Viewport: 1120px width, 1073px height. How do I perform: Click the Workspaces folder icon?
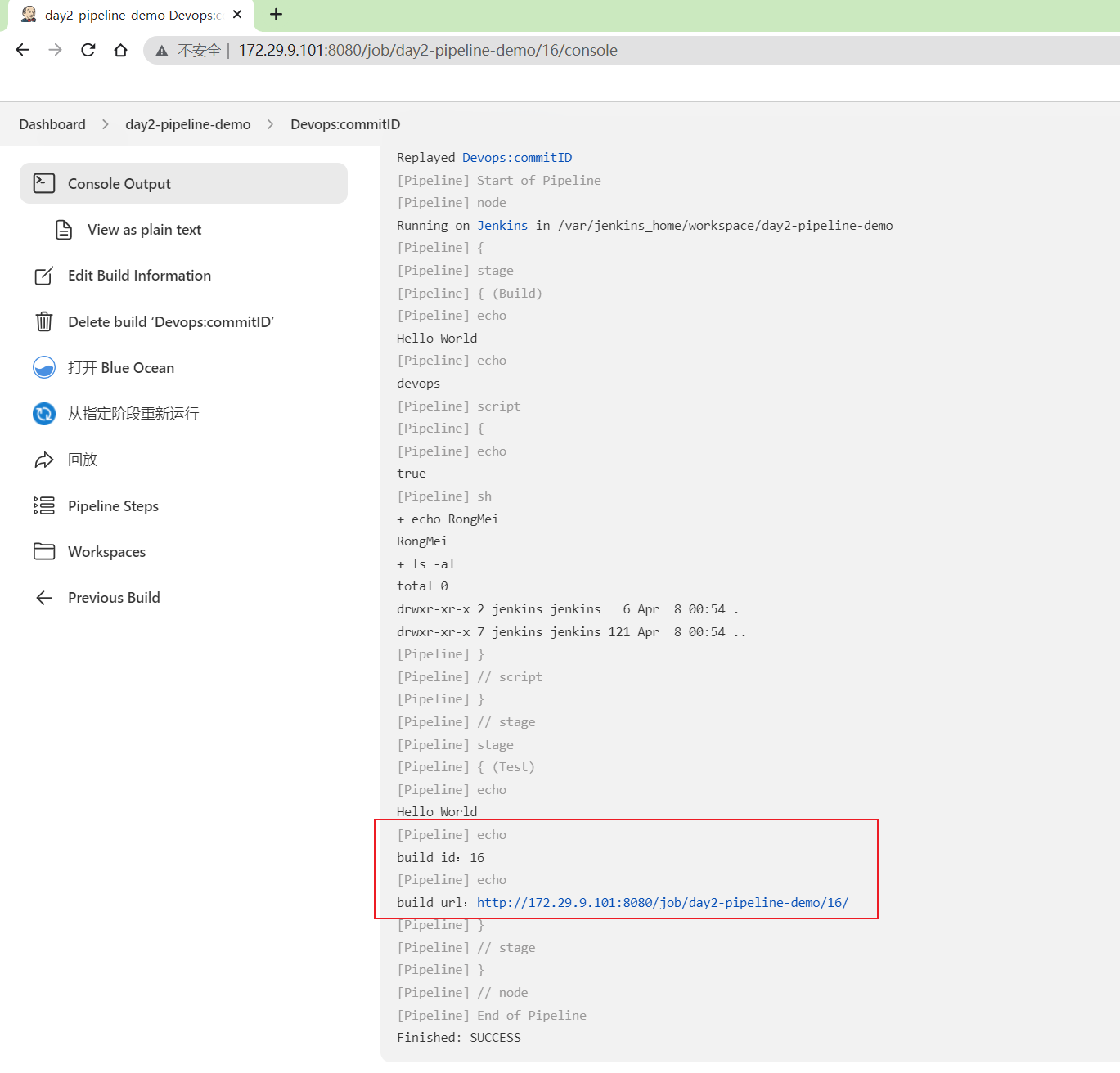pos(44,551)
